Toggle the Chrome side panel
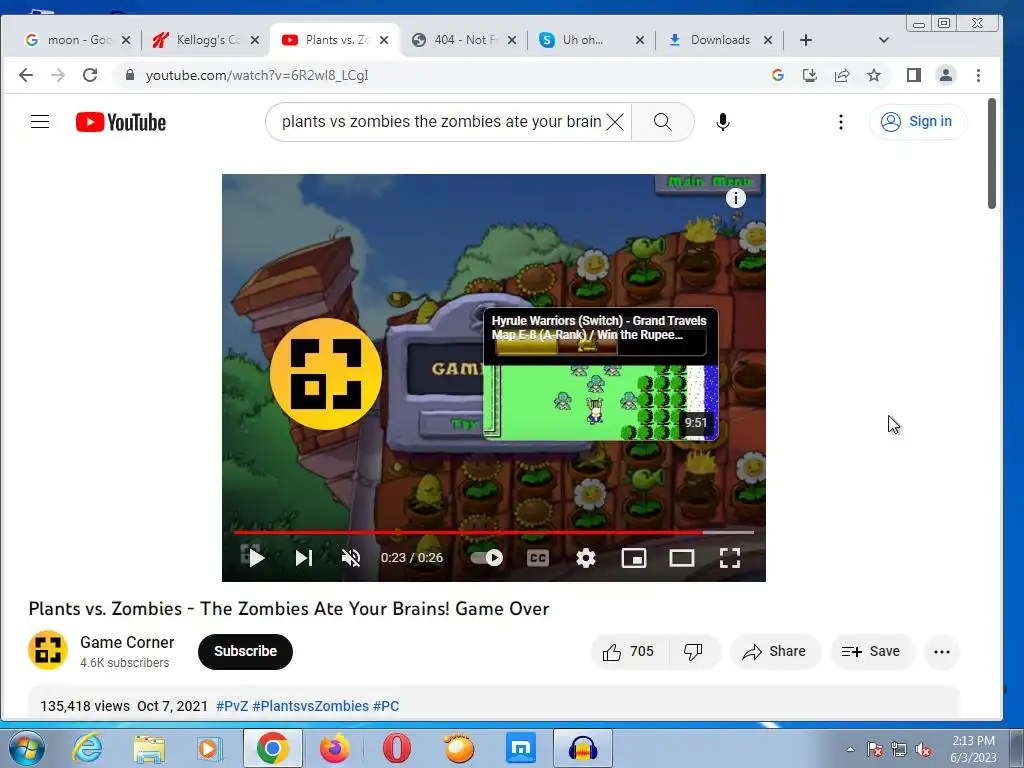The height and width of the screenshot is (768, 1024). click(914, 75)
